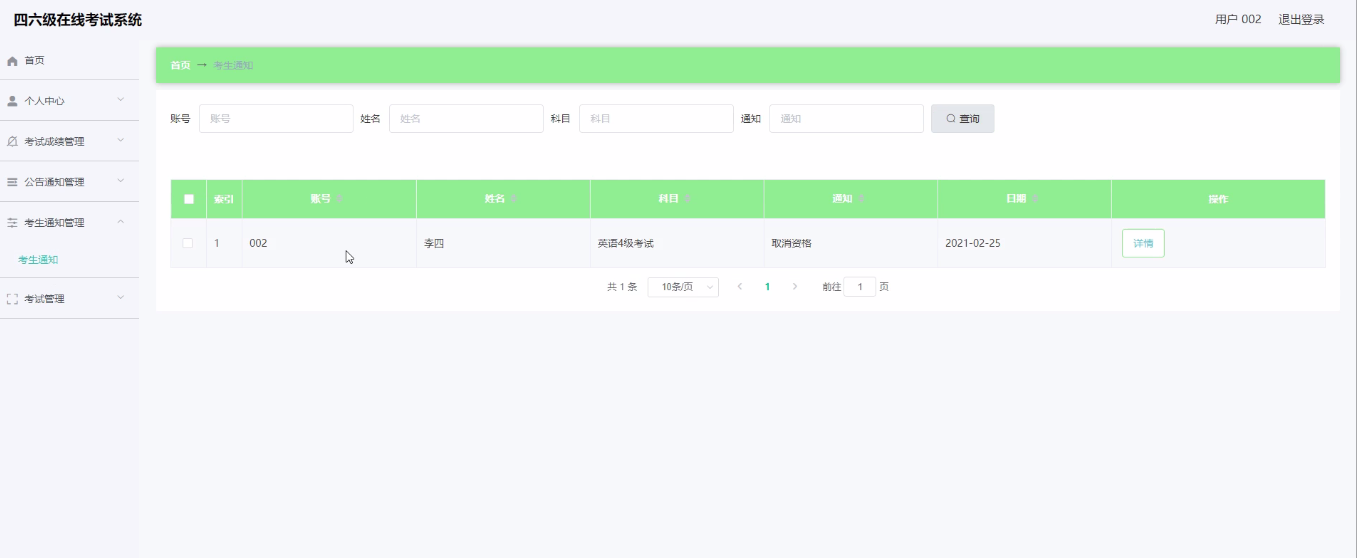
Task: Toggle the select-all checkbox in table header
Action: pyautogui.click(x=188, y=199)
